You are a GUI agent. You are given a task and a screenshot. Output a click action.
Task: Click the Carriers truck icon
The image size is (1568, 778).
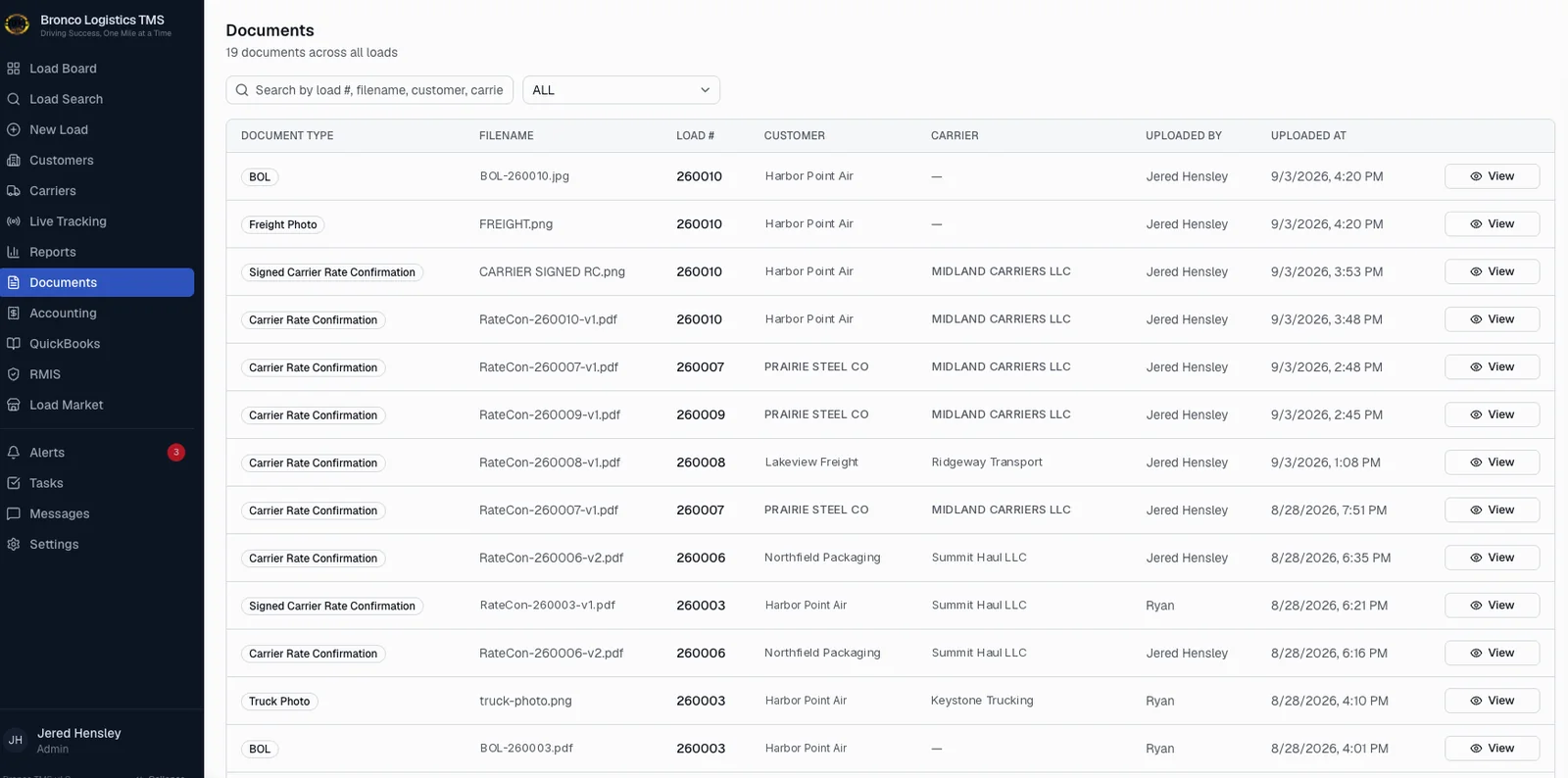click(14, 191)
